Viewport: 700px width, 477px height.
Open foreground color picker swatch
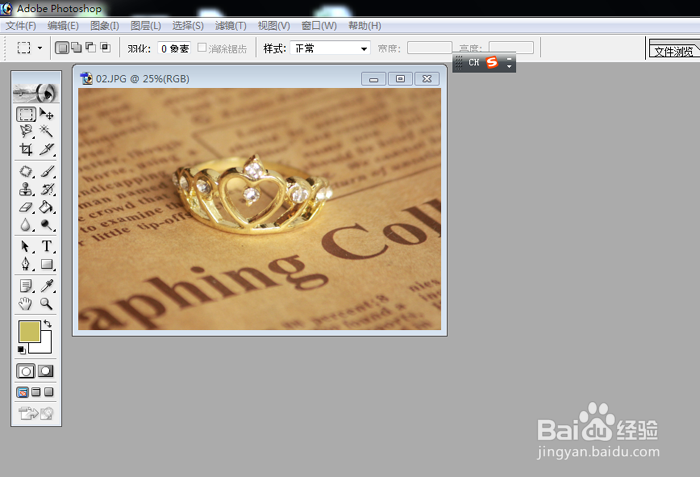[29, 331]
